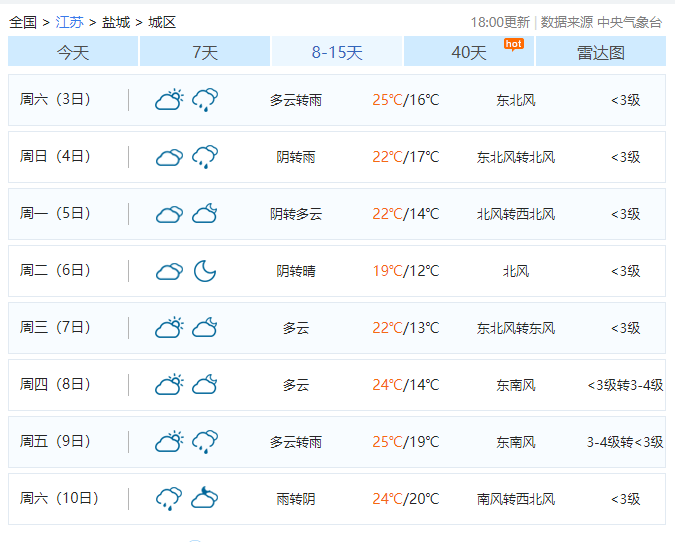The width and height of the screenshot is (675, 542).
Task: Click the clear moon icon for 周二（6日）
Action: coord(205,271)
